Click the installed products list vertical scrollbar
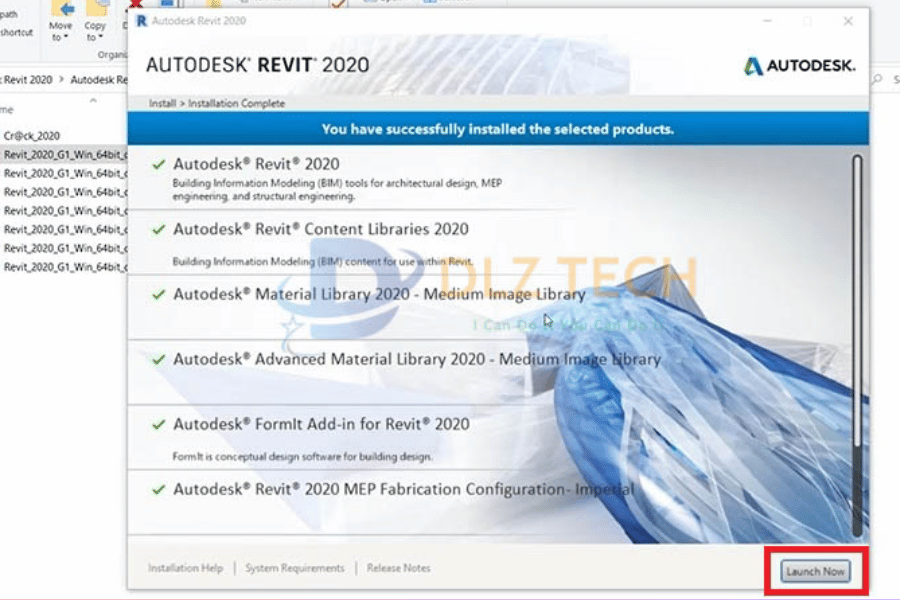The image size is (900, 600). point(856,340)
